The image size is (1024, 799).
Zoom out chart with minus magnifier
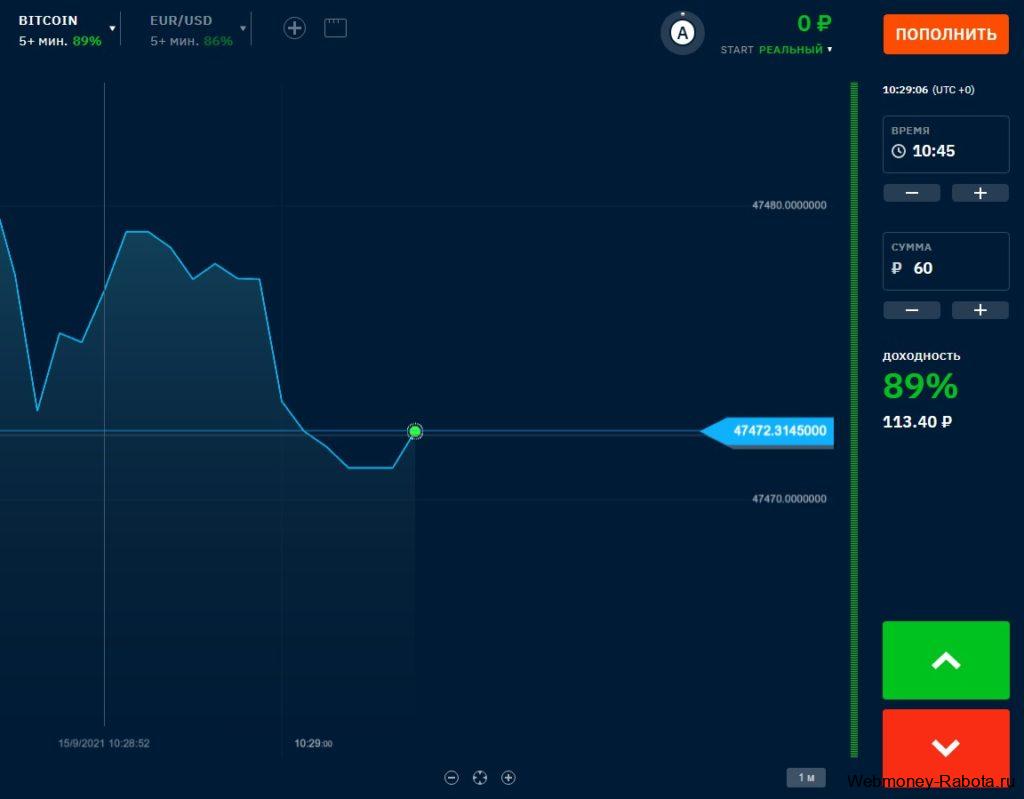(451, 777)
